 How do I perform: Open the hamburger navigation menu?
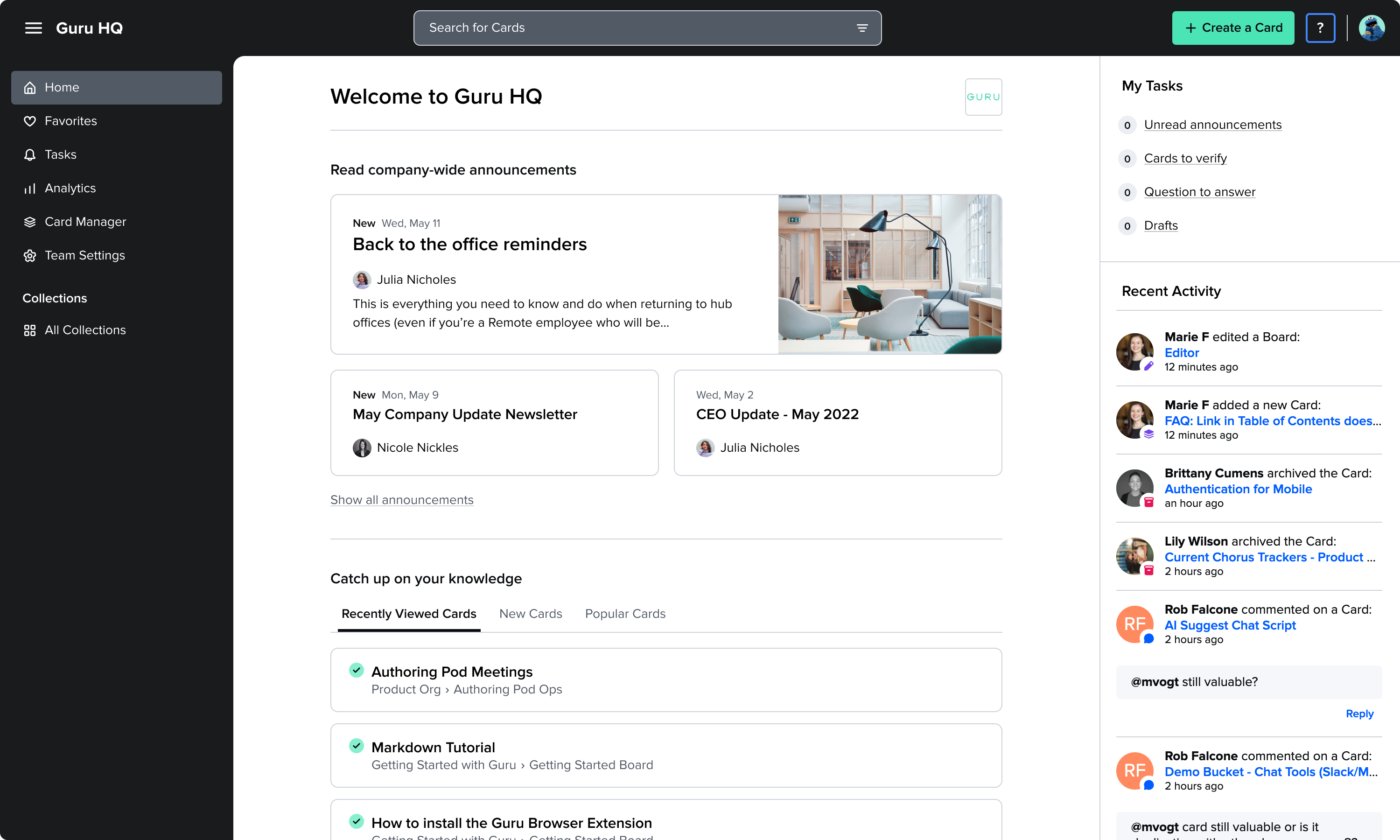click(x=34, y=28)
